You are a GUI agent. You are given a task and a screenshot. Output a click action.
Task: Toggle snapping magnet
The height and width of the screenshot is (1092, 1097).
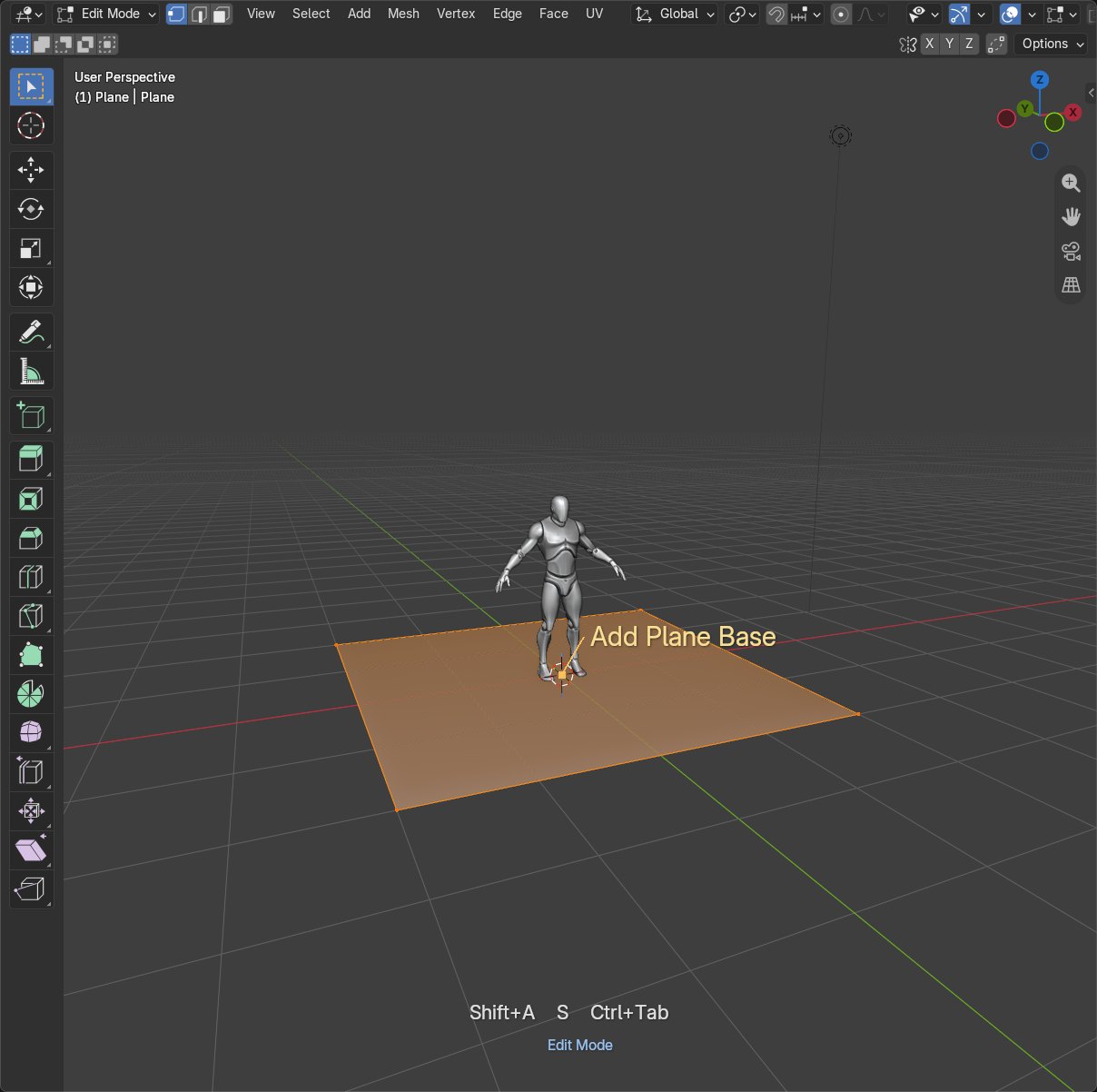776,14
